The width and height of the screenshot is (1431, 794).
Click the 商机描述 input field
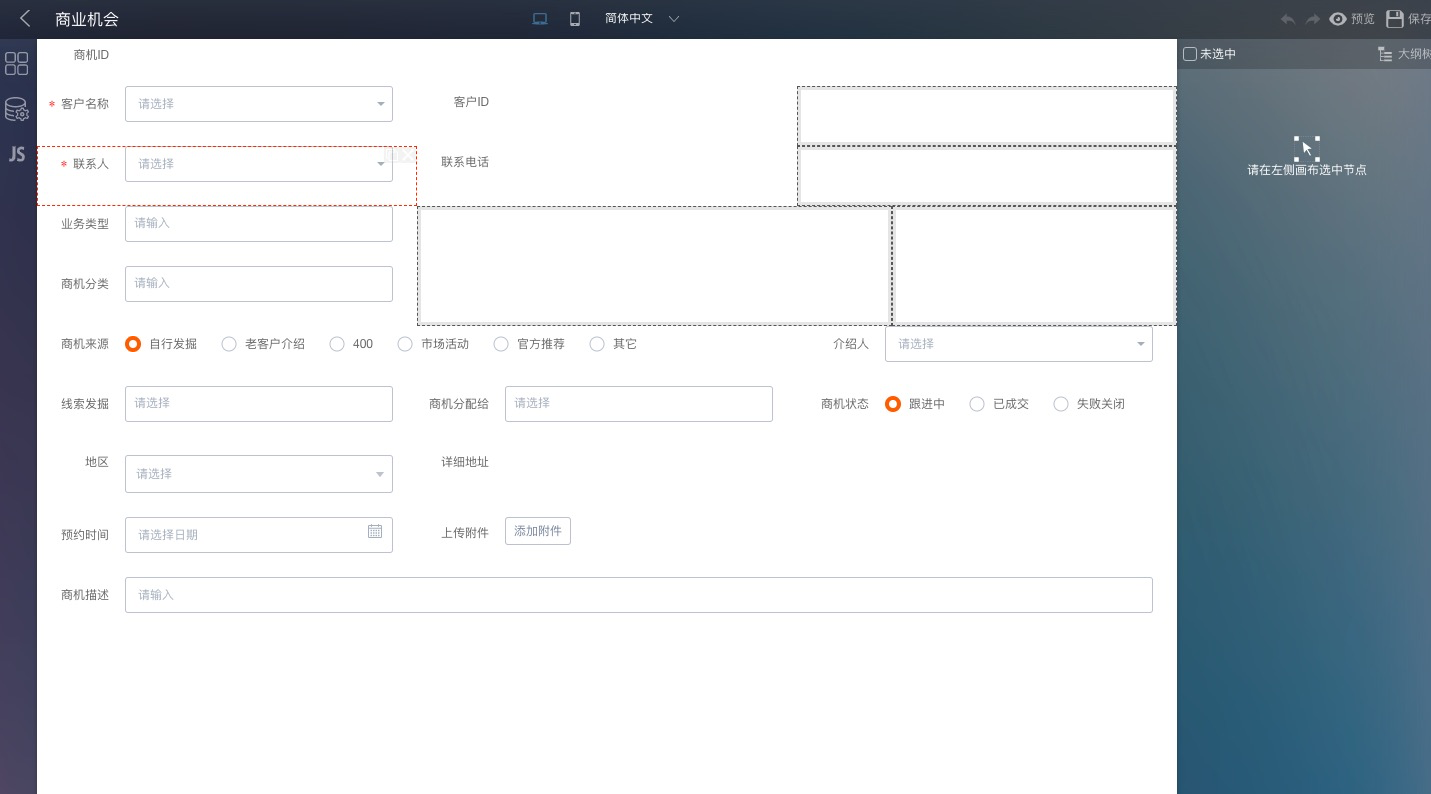point(639,595)
